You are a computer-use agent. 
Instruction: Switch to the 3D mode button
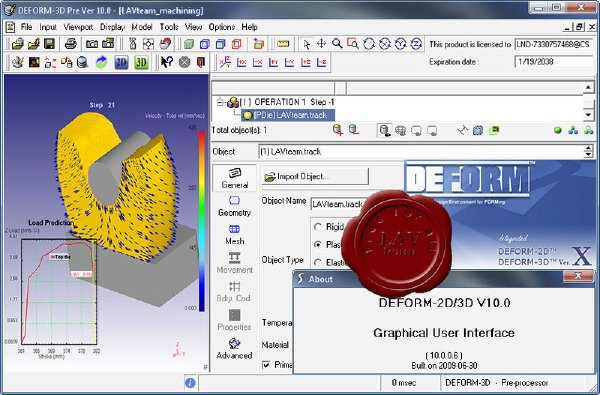point(141,62)
